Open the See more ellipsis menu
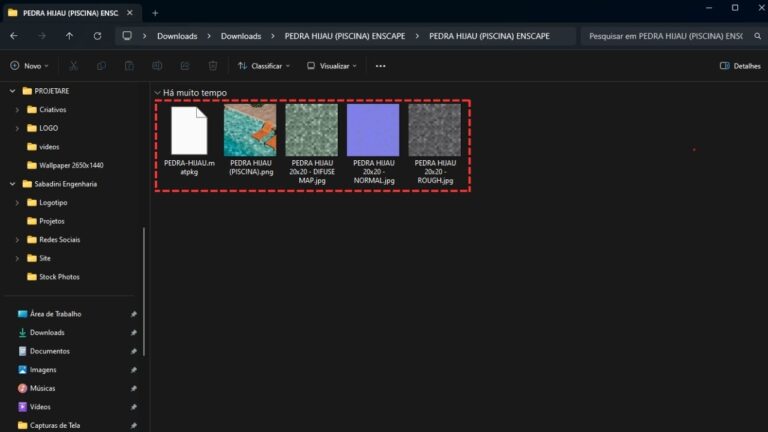The height and width of the screenshot is (432, 768). 380,66
